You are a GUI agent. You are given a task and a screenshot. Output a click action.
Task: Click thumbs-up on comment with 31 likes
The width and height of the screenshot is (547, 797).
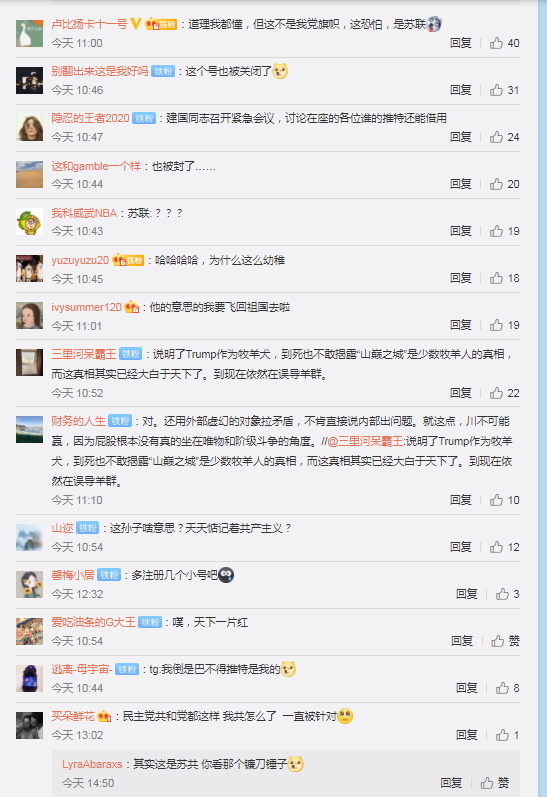pos(504,90)
